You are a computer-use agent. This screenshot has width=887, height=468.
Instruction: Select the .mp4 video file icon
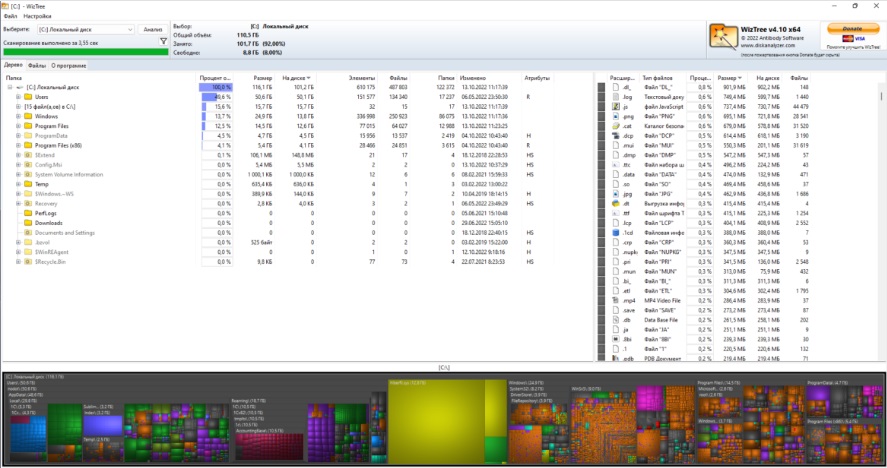click(615, 299)
